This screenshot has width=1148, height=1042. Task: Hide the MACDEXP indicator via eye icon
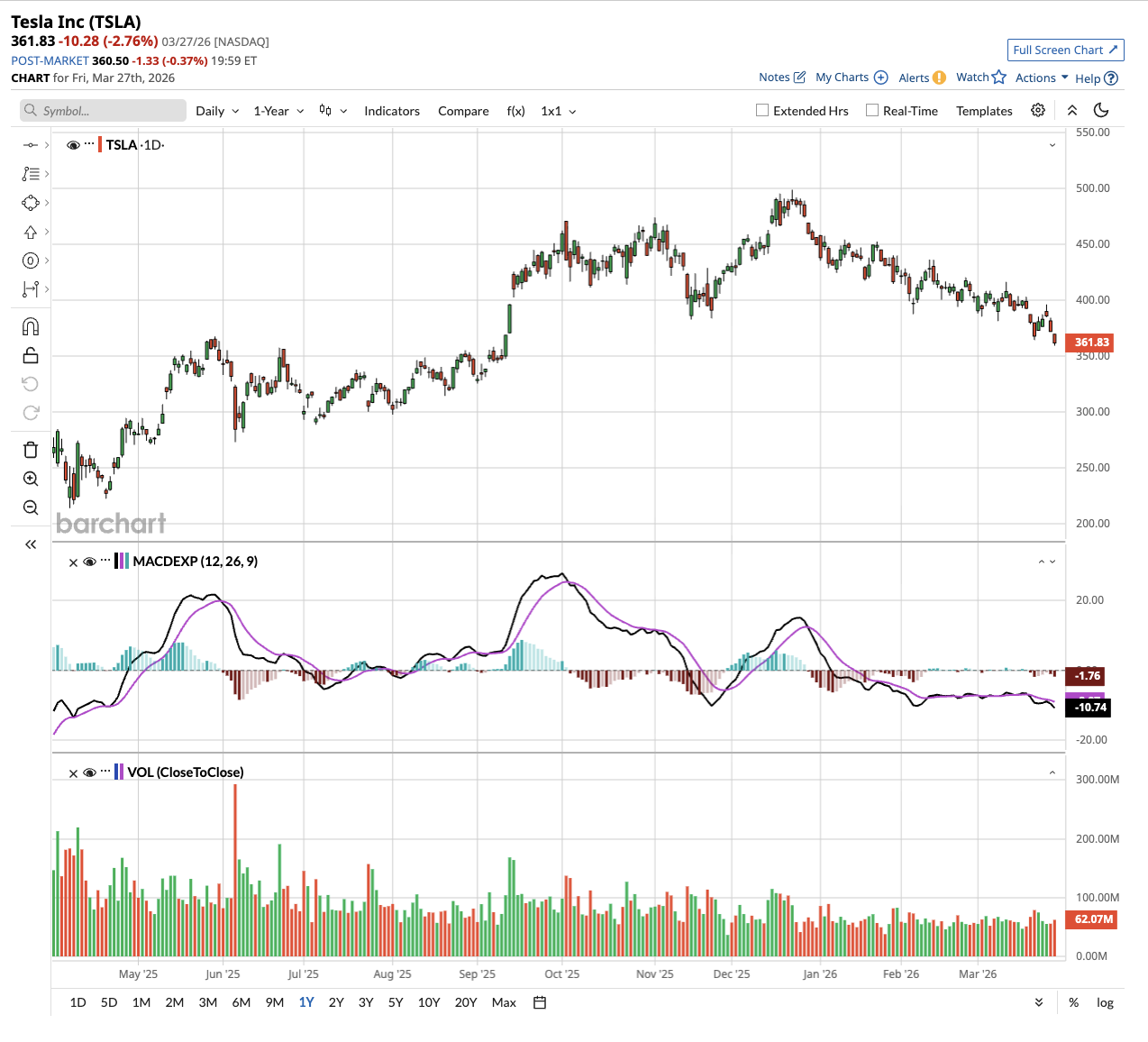point(89,562)
